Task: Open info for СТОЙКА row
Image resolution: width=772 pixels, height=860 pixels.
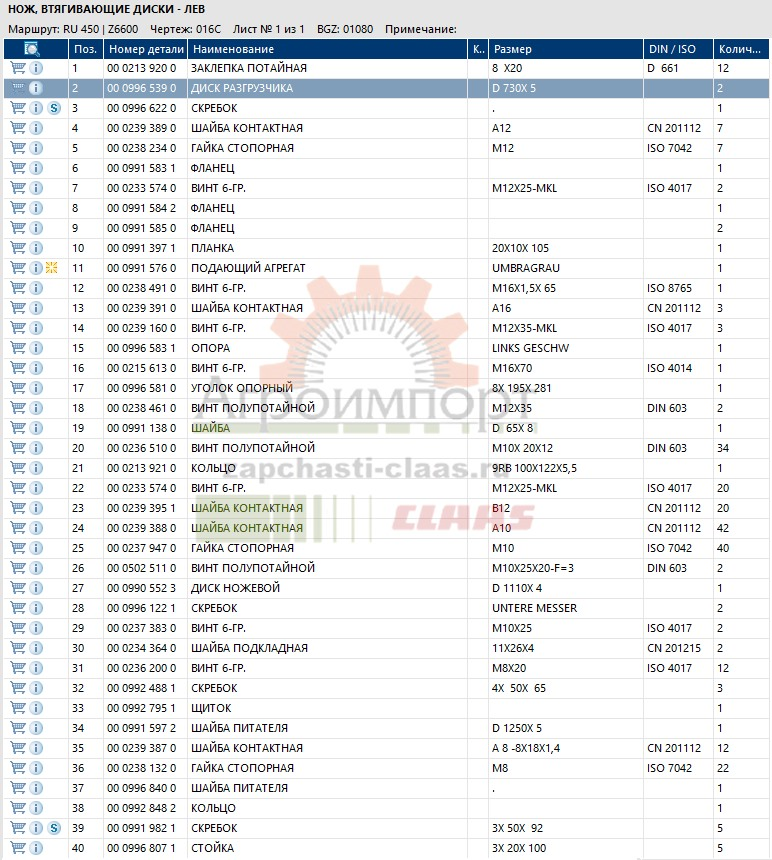Action: pos(36,848)
